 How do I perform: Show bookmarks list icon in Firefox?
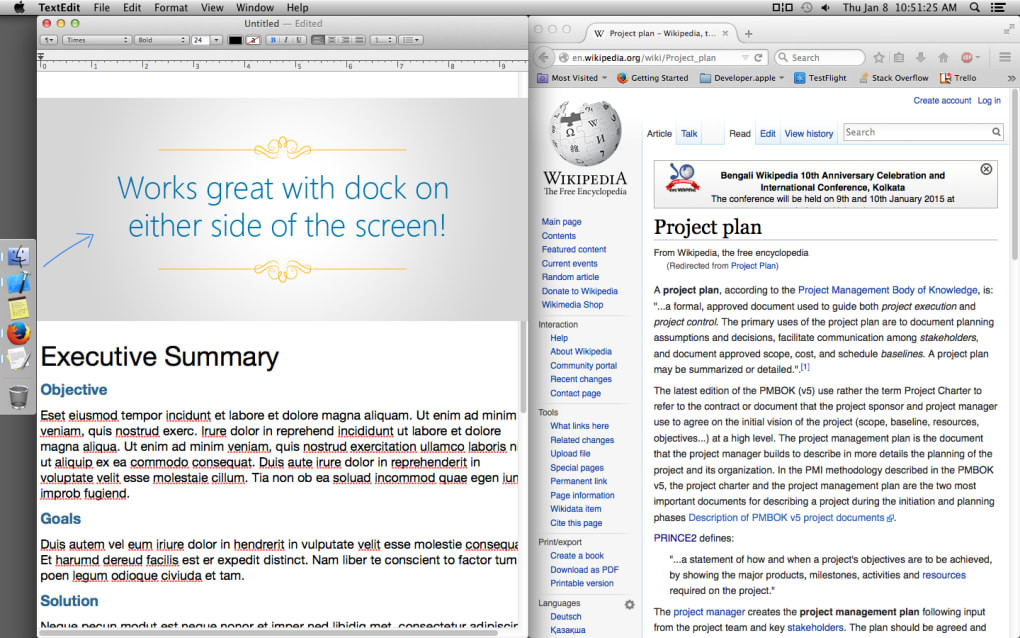pos(899,57)
